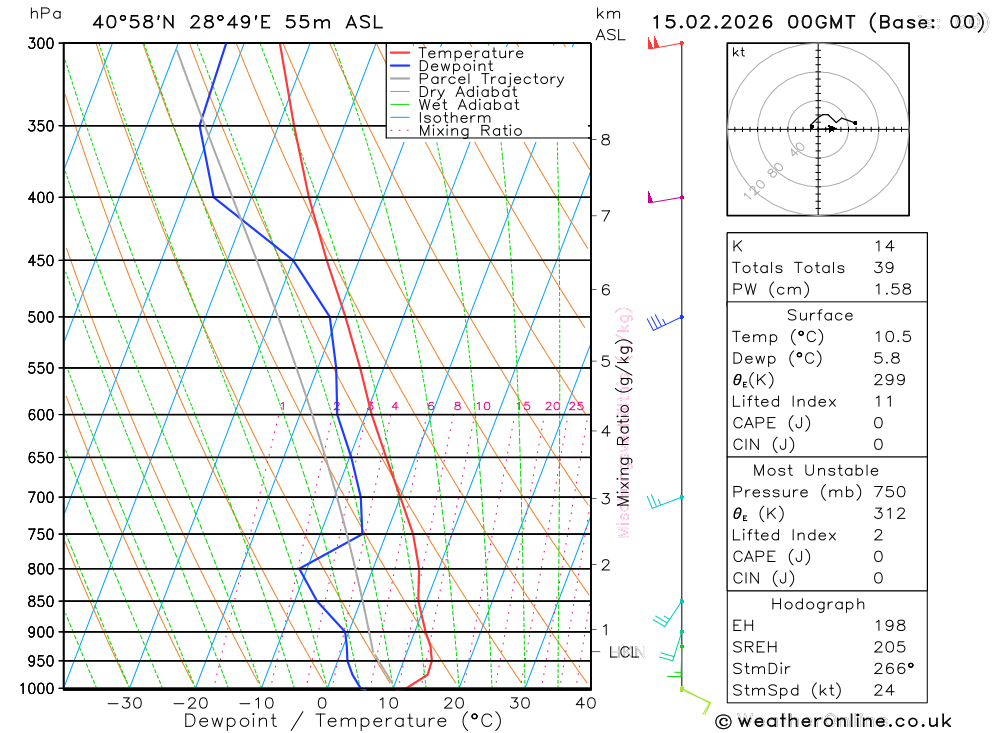Click the blue wind barb at 500 hPa
The width and height of the screenshot is (1000, 733).
(665, 322)
